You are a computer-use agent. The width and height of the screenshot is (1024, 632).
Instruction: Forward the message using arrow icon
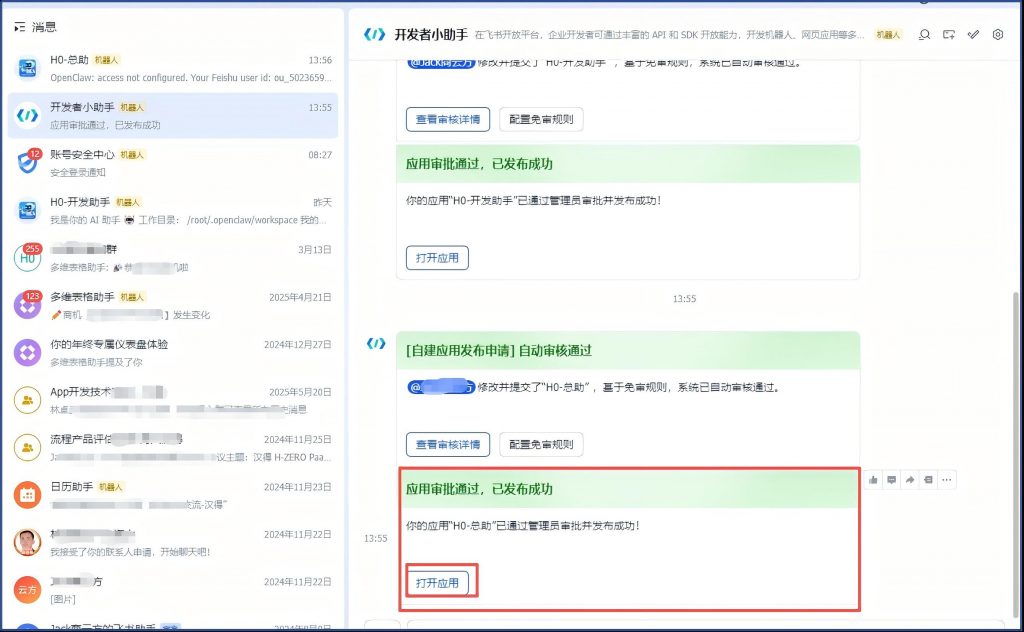[910, 480]
